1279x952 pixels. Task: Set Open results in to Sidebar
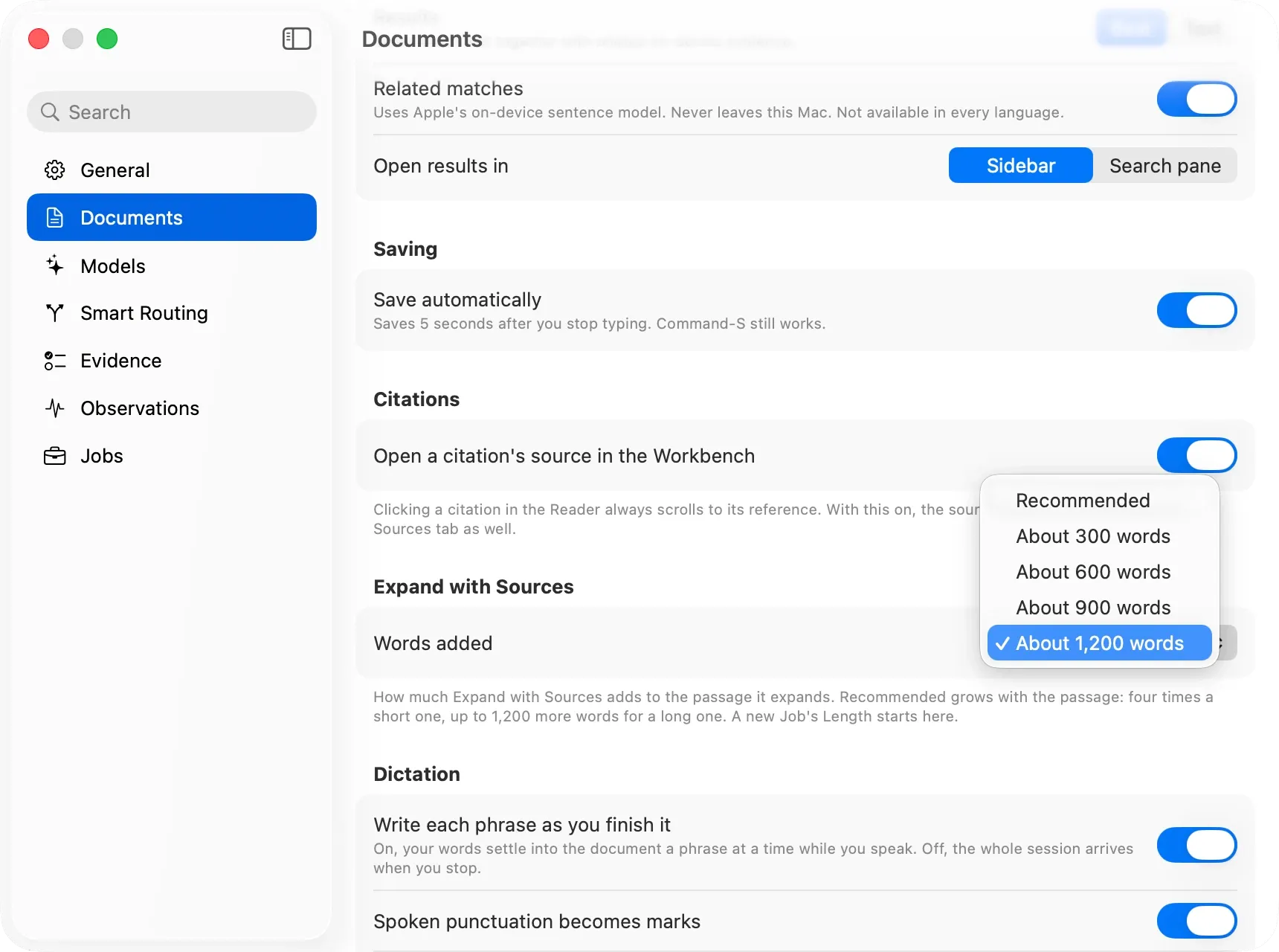1020,165
